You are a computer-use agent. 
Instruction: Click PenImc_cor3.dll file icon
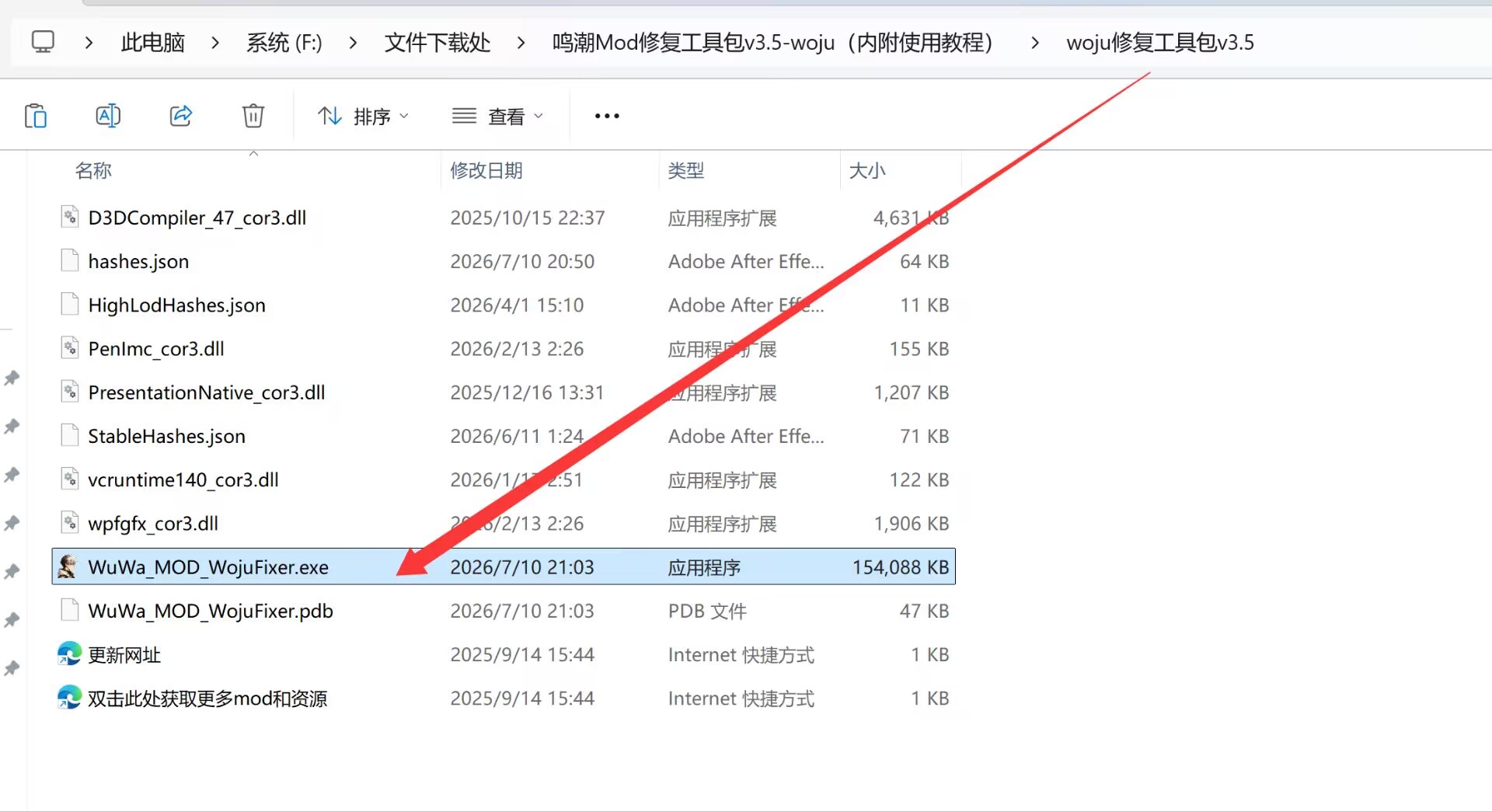tap(70, 347)
